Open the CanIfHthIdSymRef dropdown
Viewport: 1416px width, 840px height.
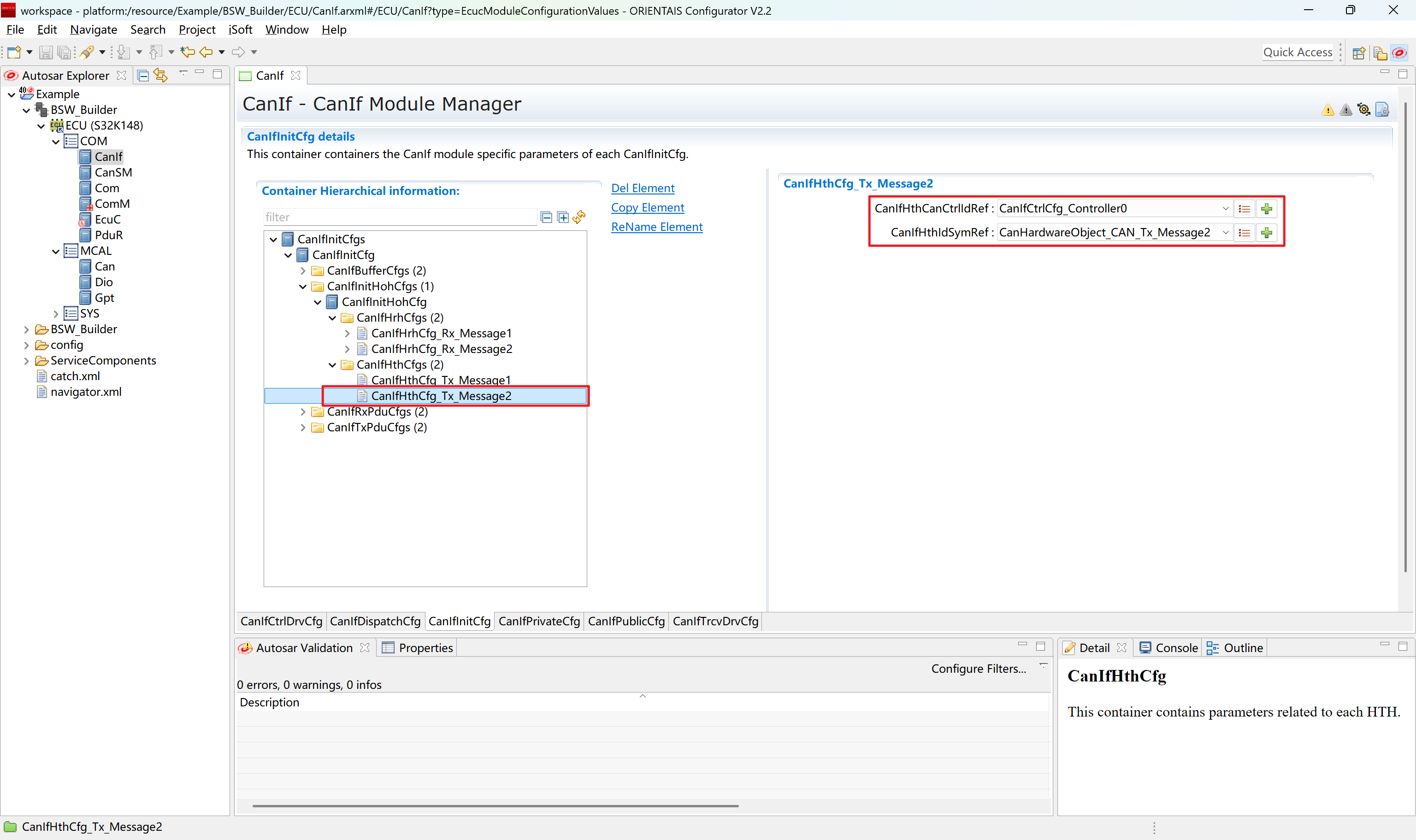(x=1225, y=233)
